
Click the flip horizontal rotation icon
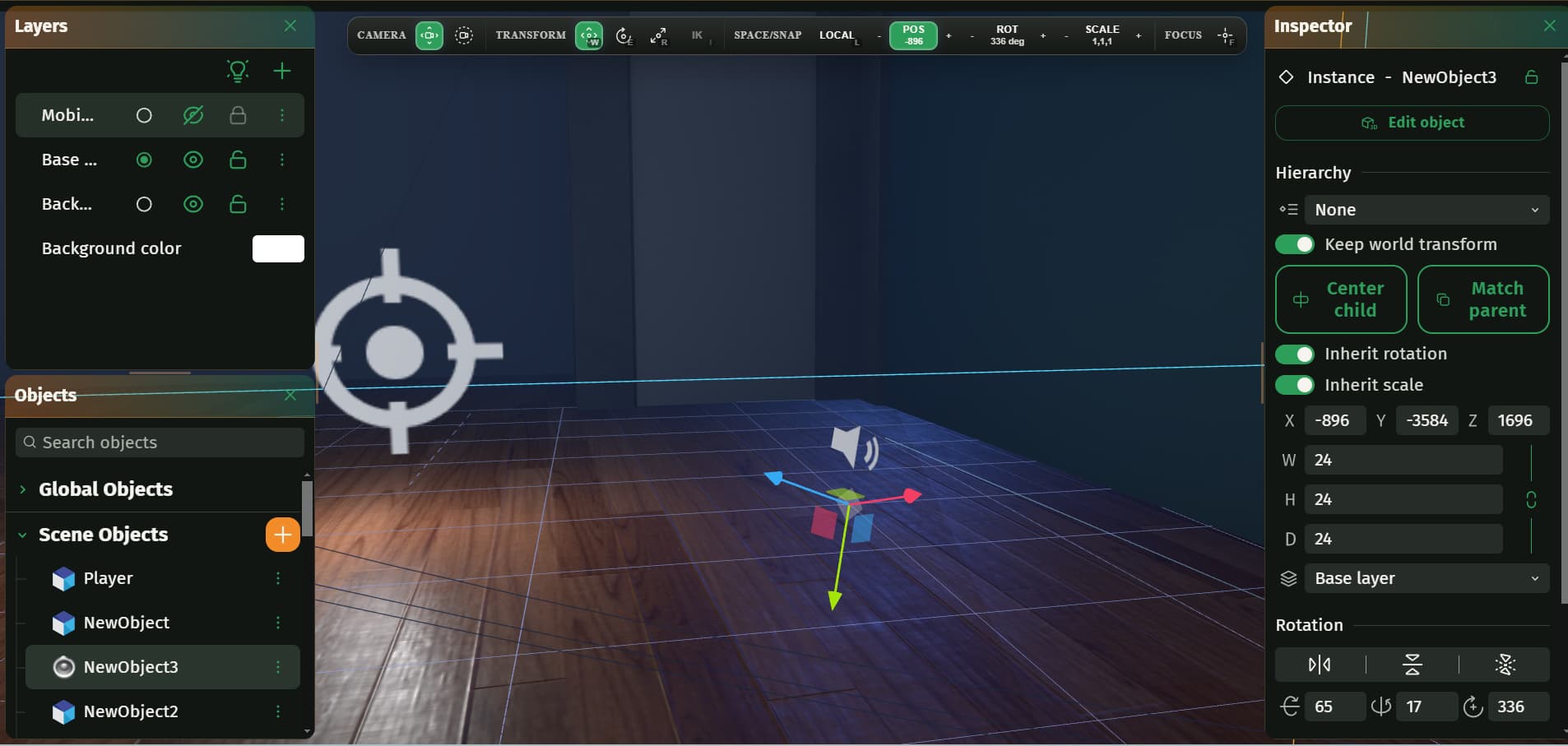1320,665
